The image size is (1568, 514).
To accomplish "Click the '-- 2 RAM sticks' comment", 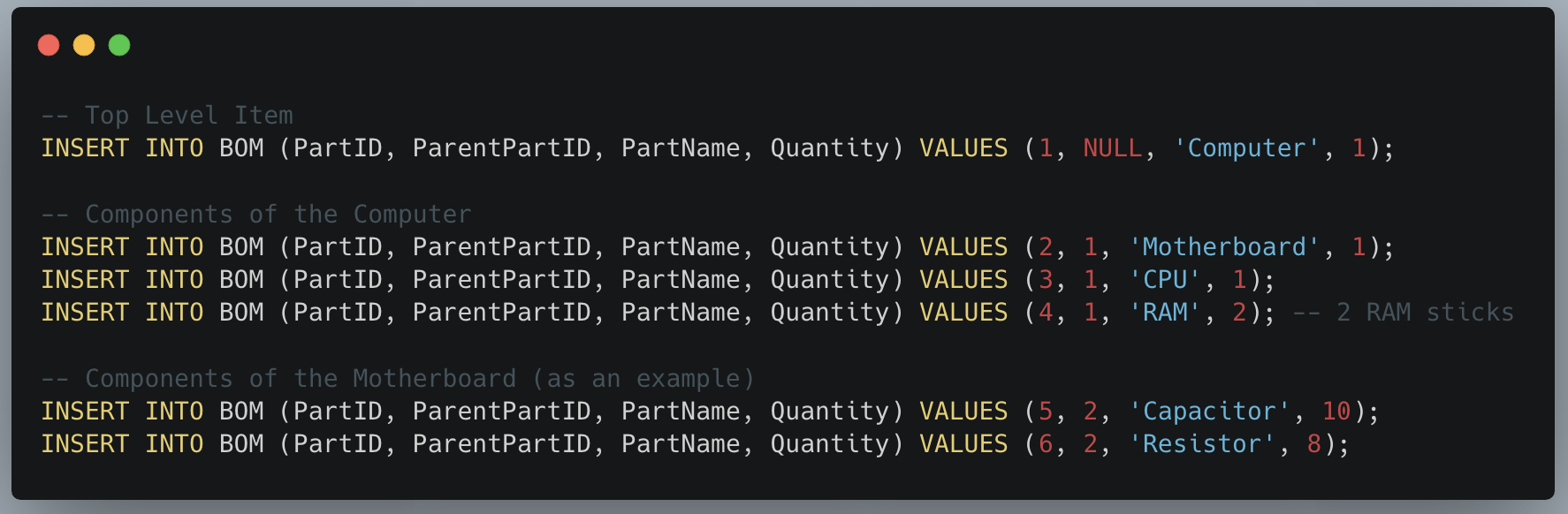I will (1403, 313).
